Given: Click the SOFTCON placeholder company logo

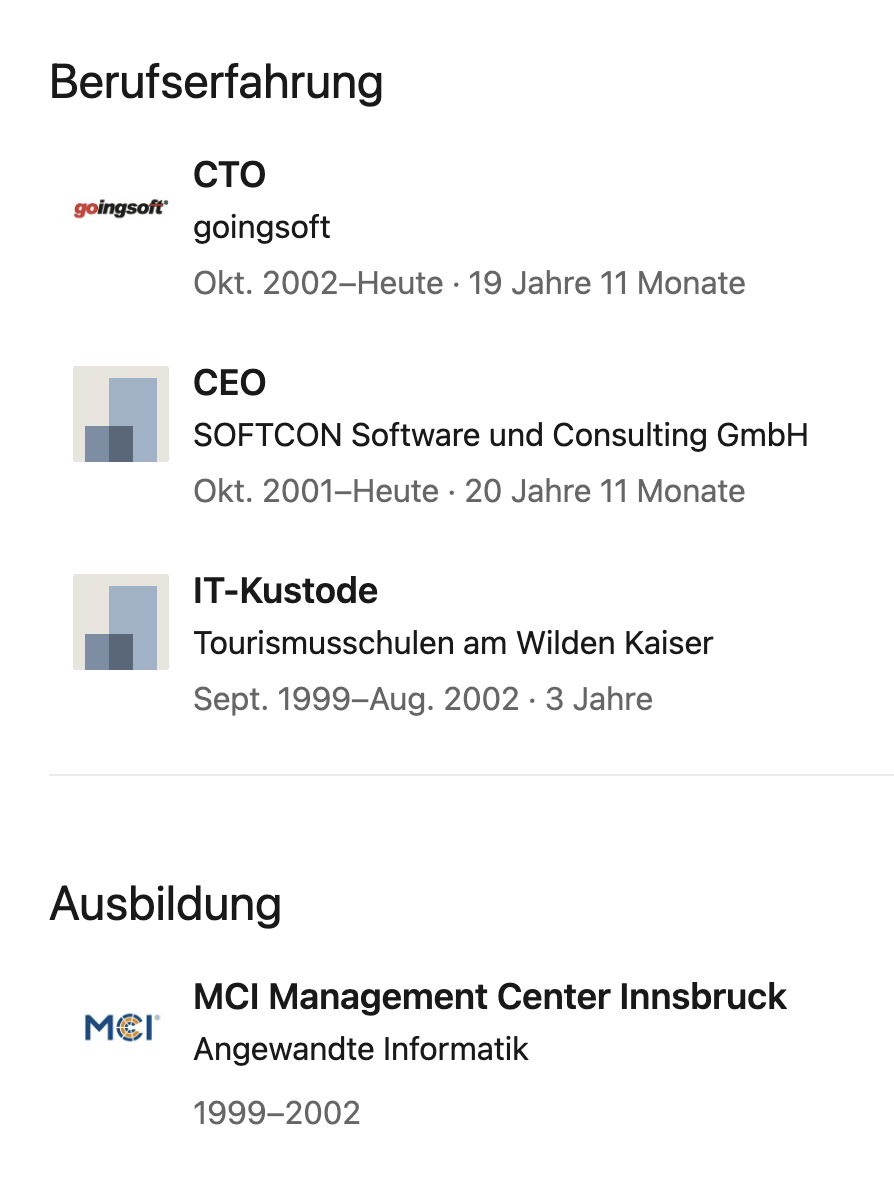Looking at the screenshot, I should [x=121, y=414].
